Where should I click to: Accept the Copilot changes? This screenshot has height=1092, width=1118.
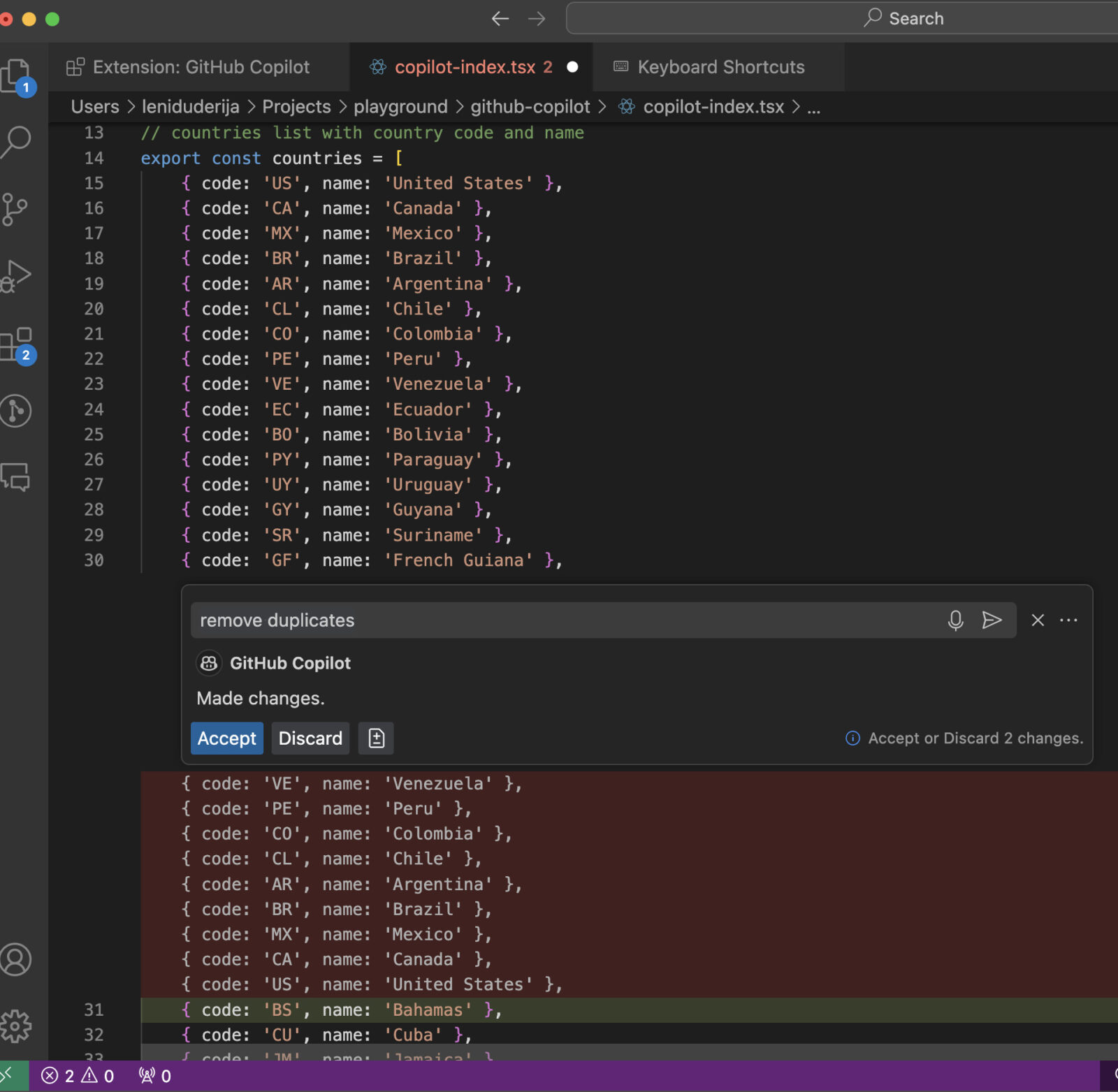[x=226, y=738]
